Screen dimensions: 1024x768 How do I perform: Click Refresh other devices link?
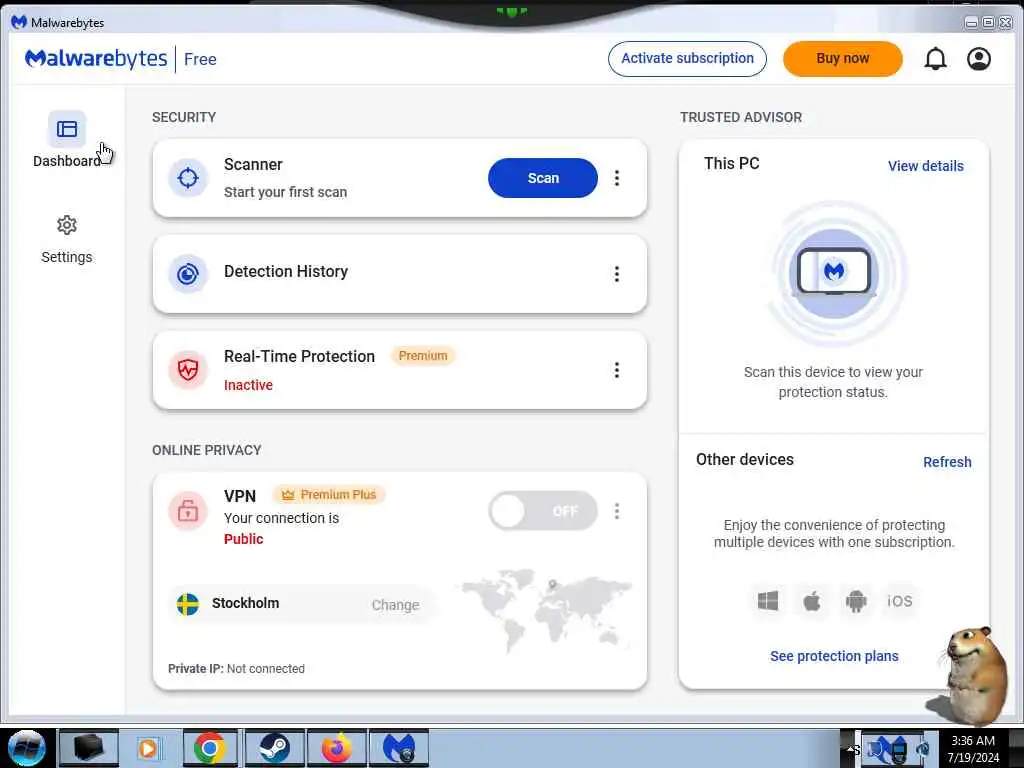click(x=947, y=462)
